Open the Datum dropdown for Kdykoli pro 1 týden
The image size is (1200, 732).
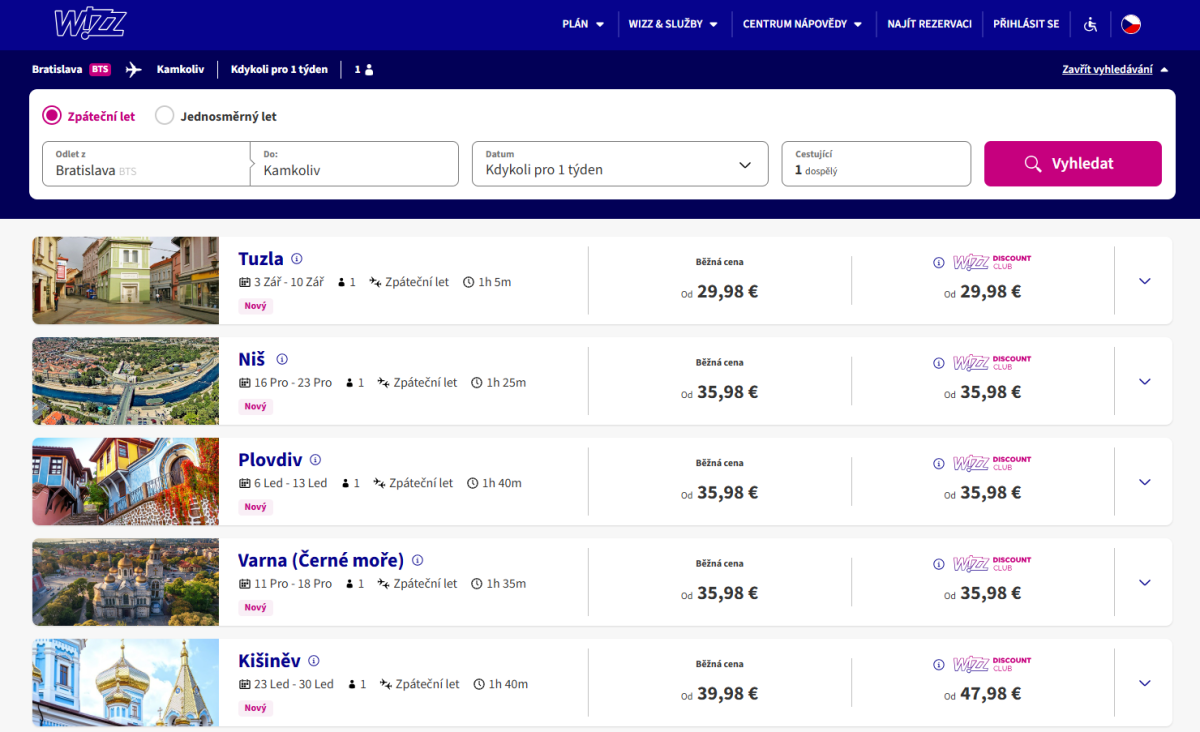619,164
